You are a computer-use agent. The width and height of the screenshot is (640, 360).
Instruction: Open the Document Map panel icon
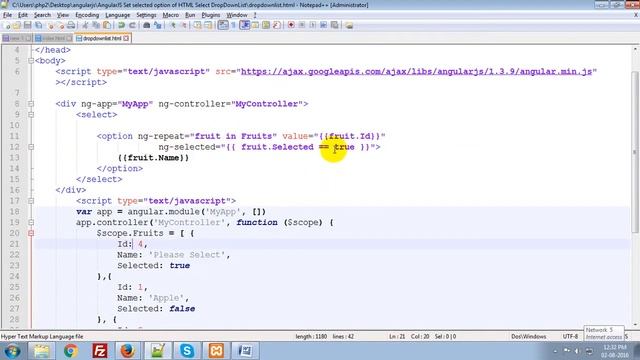[266, 25]
